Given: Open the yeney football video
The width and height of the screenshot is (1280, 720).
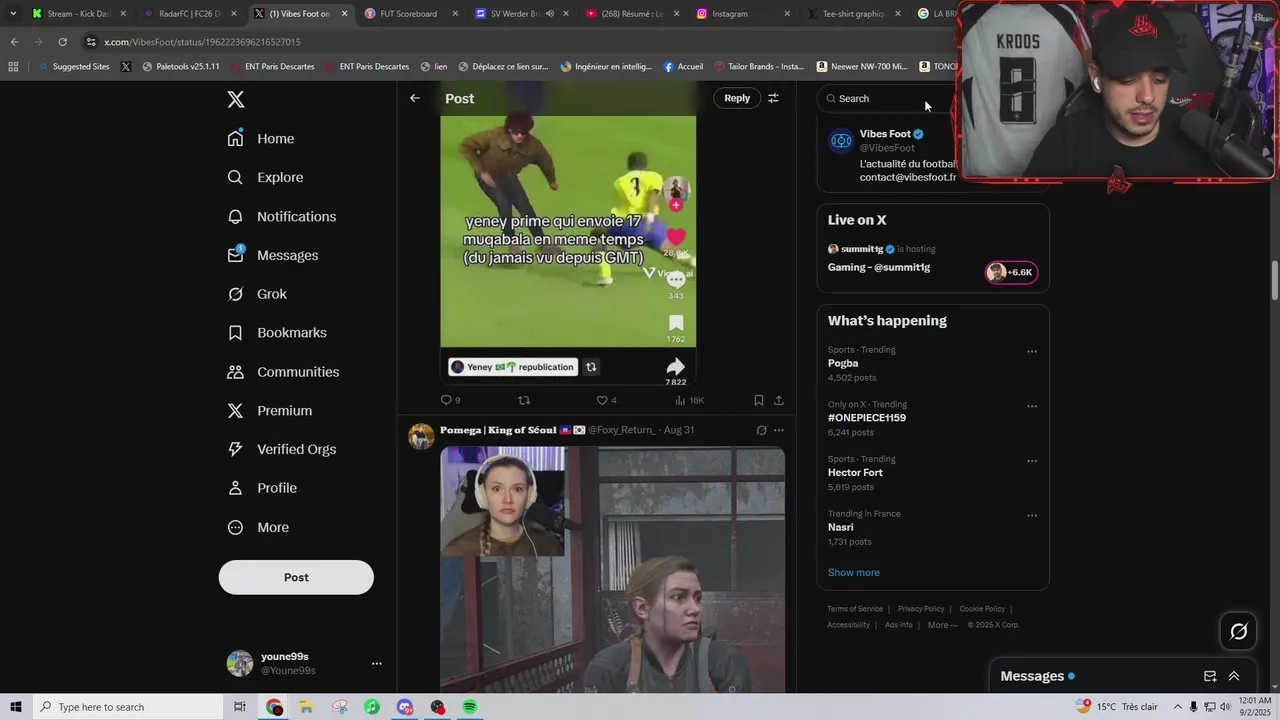Looking at the screenshot, I should (x=568, y=231).
